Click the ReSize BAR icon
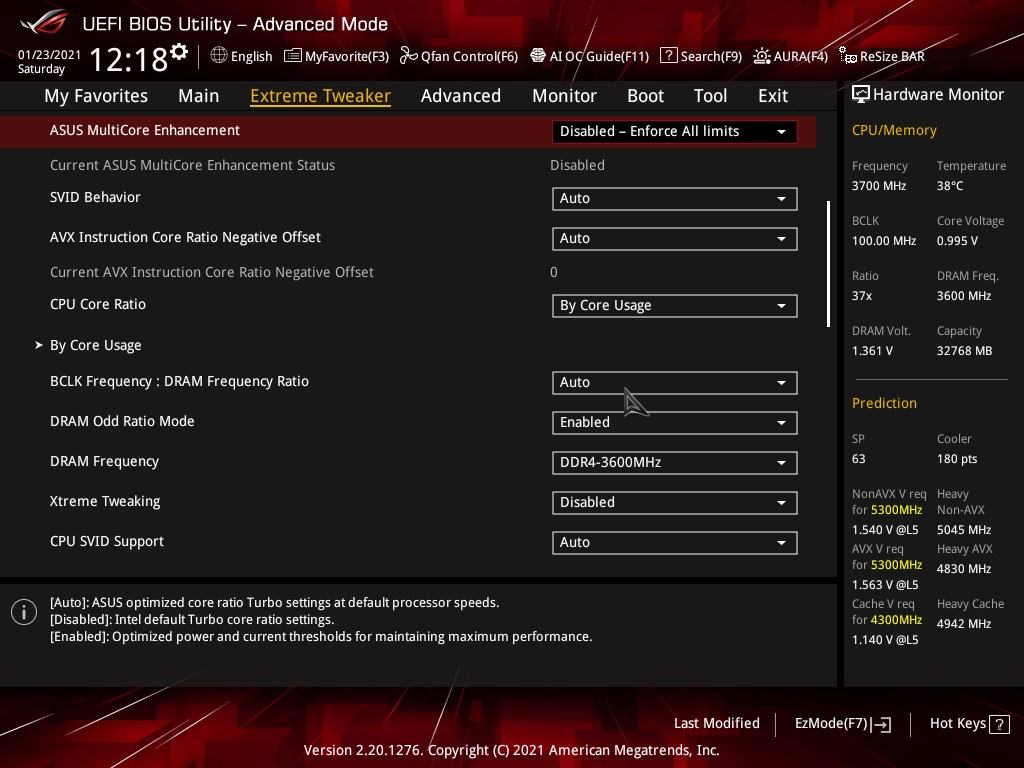The image size is (1024, 768). point(848,56)
